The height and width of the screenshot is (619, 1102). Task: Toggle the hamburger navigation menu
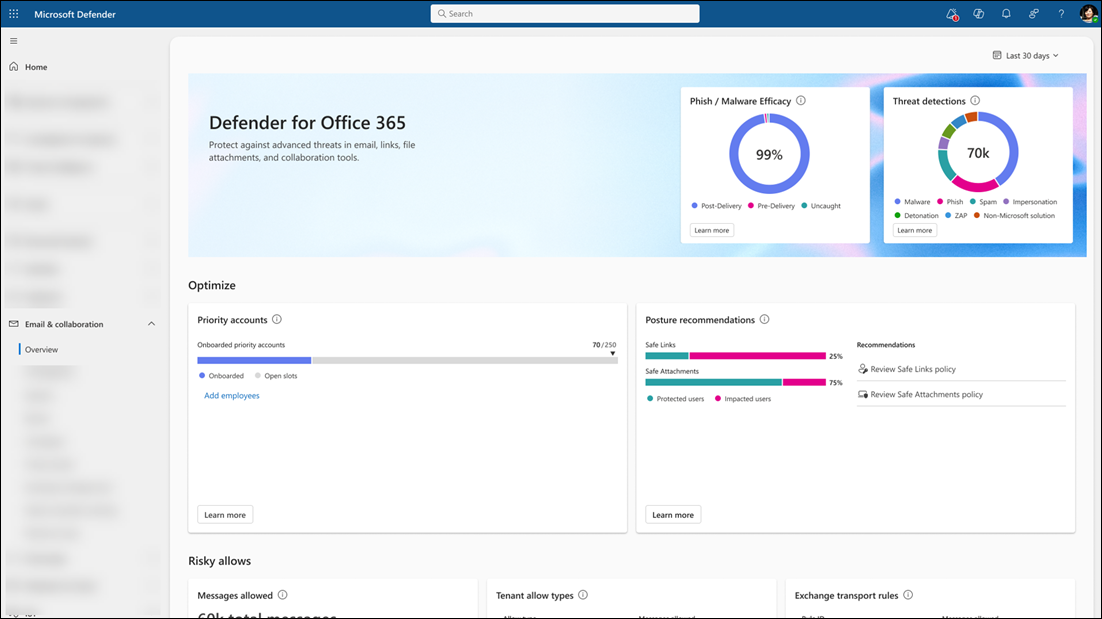point(13,41)
